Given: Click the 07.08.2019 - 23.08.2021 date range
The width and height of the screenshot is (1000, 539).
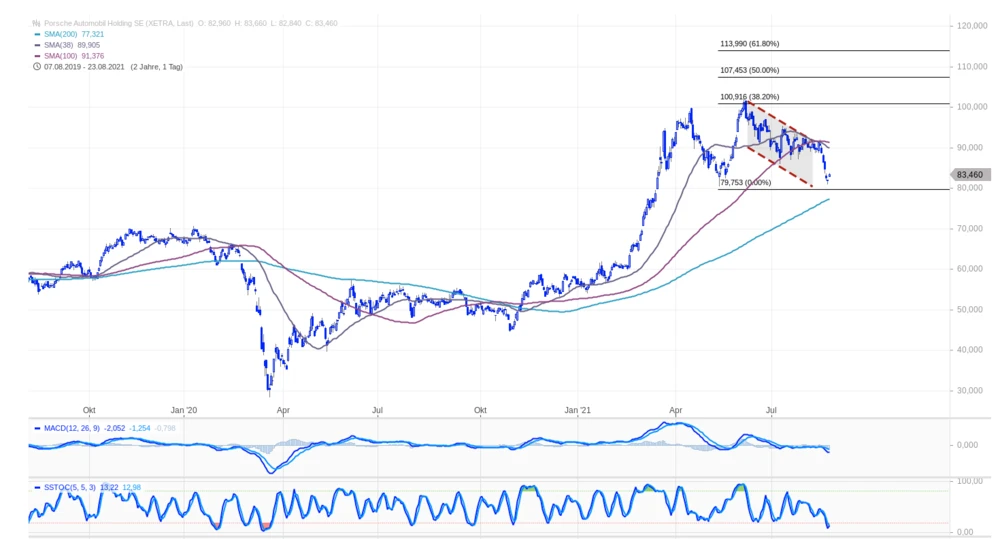Looking at the screenshot, I should (85, 67).
